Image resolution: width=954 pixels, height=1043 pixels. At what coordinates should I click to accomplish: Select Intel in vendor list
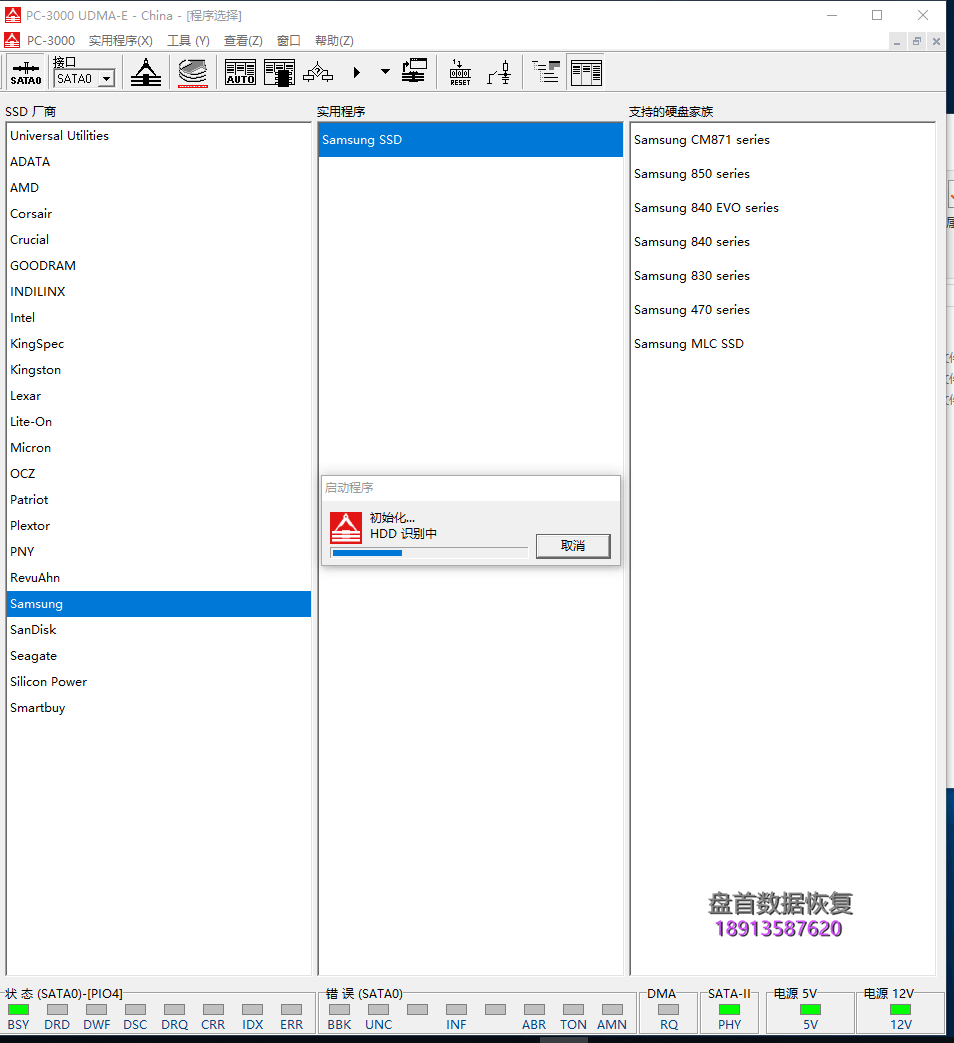point(159,317)
